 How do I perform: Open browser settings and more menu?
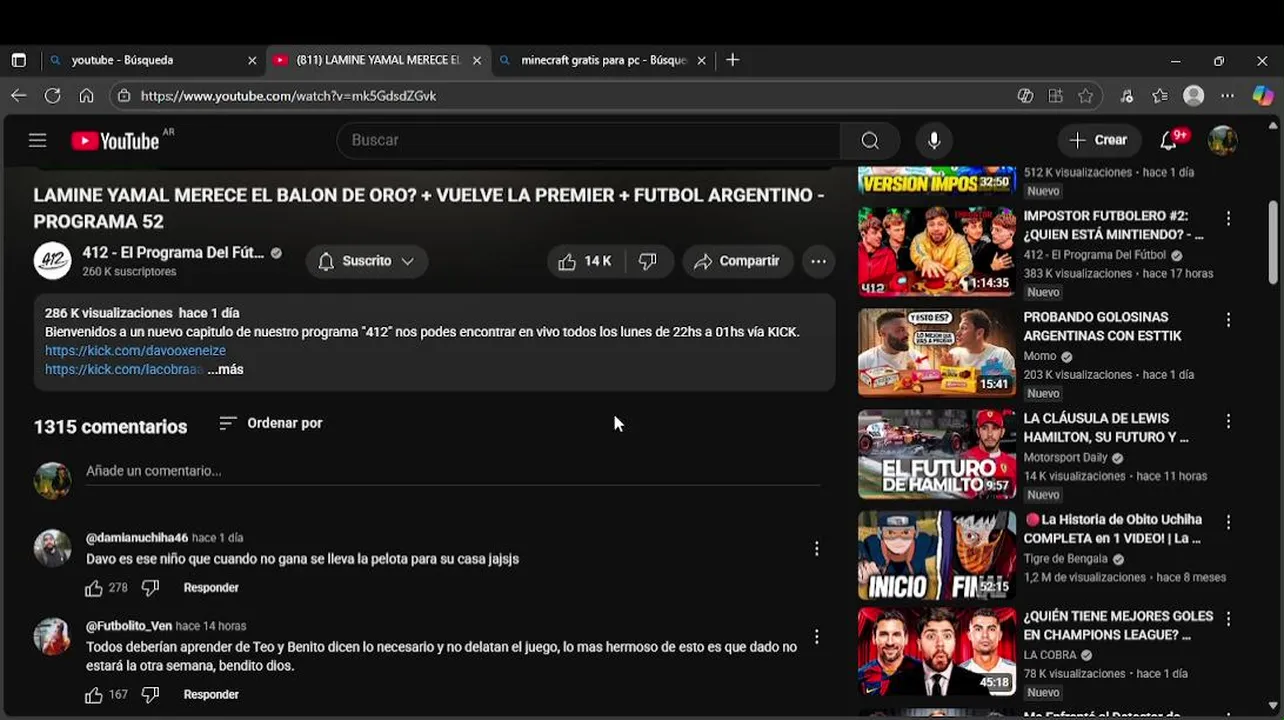pos(1228,96)
